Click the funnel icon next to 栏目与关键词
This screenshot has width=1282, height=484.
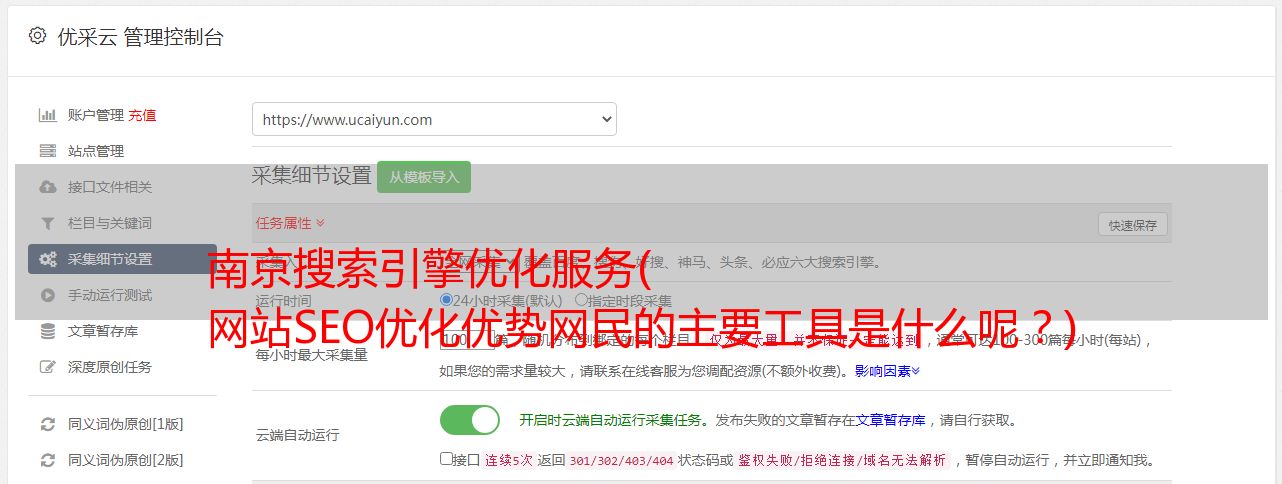pyautogui.click(x=47, y=223)
